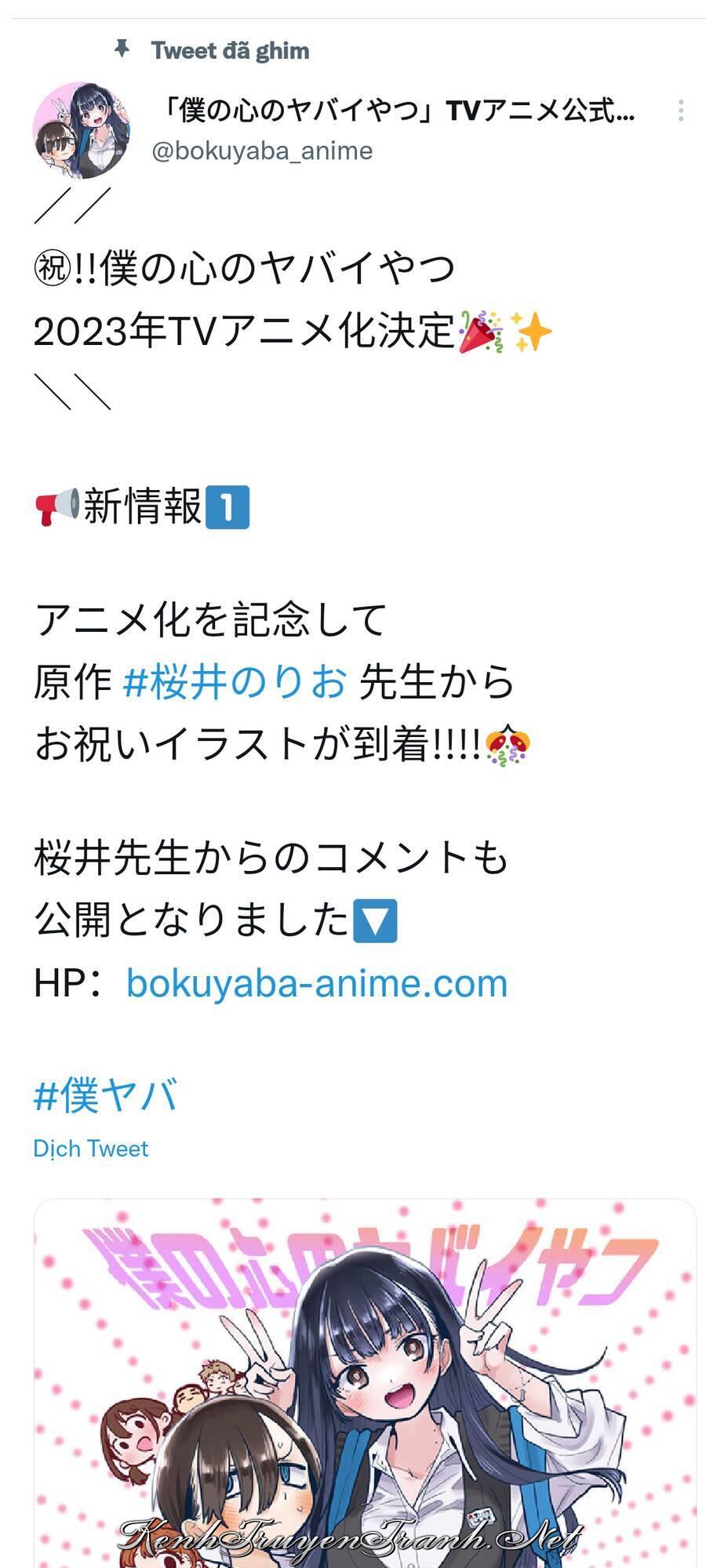The width and height of the screenshot is (706, 1568).
Task: Click the red megaphone emoji
Action: [57, 507]
